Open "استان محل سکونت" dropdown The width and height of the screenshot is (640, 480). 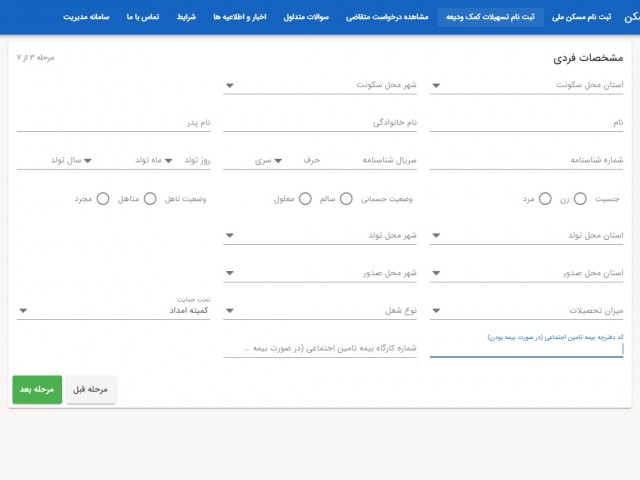coord(527,86)
